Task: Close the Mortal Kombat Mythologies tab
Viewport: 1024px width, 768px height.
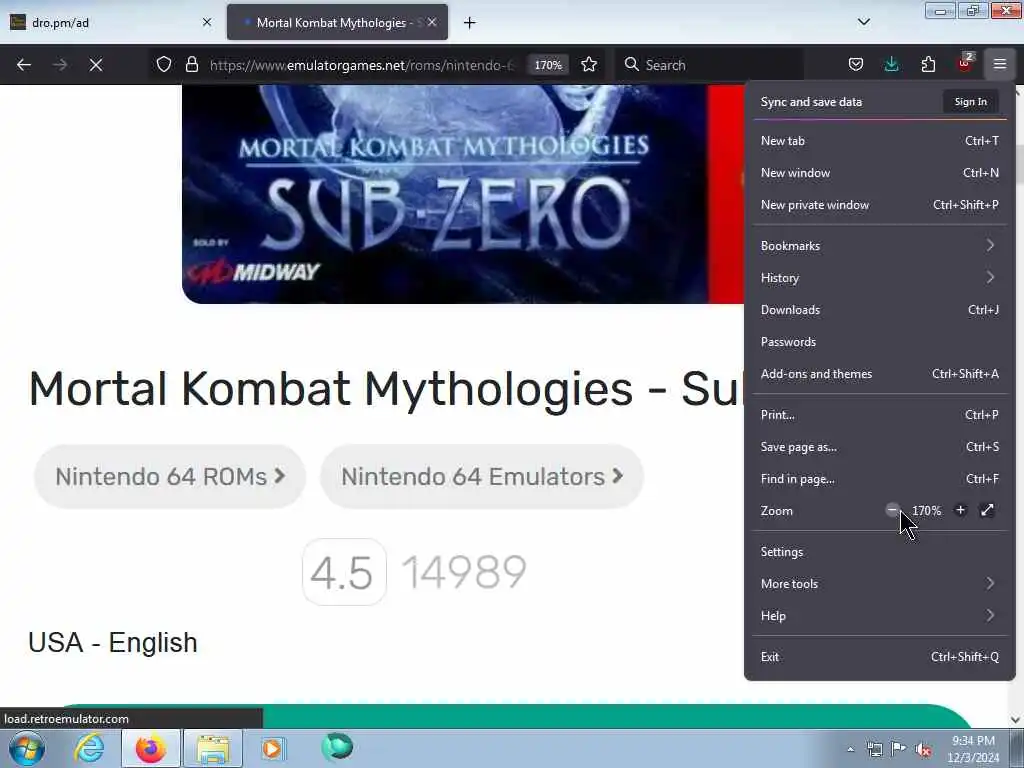Action: click(x=432, y=22)
